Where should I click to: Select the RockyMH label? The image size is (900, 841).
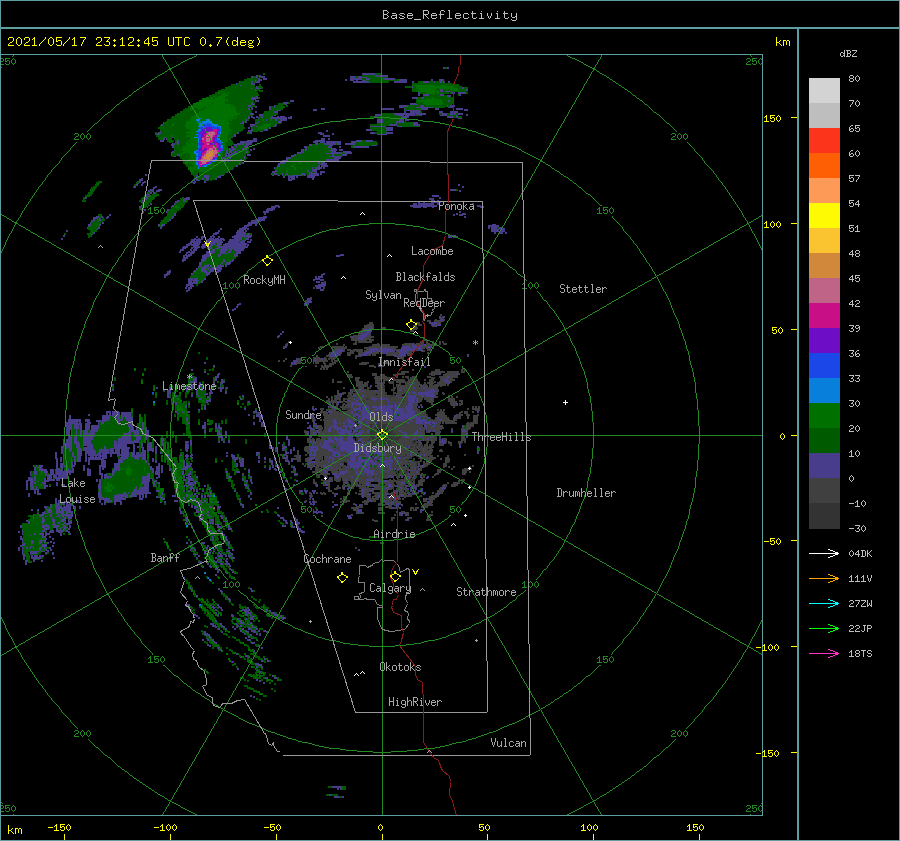pos(264,280)
